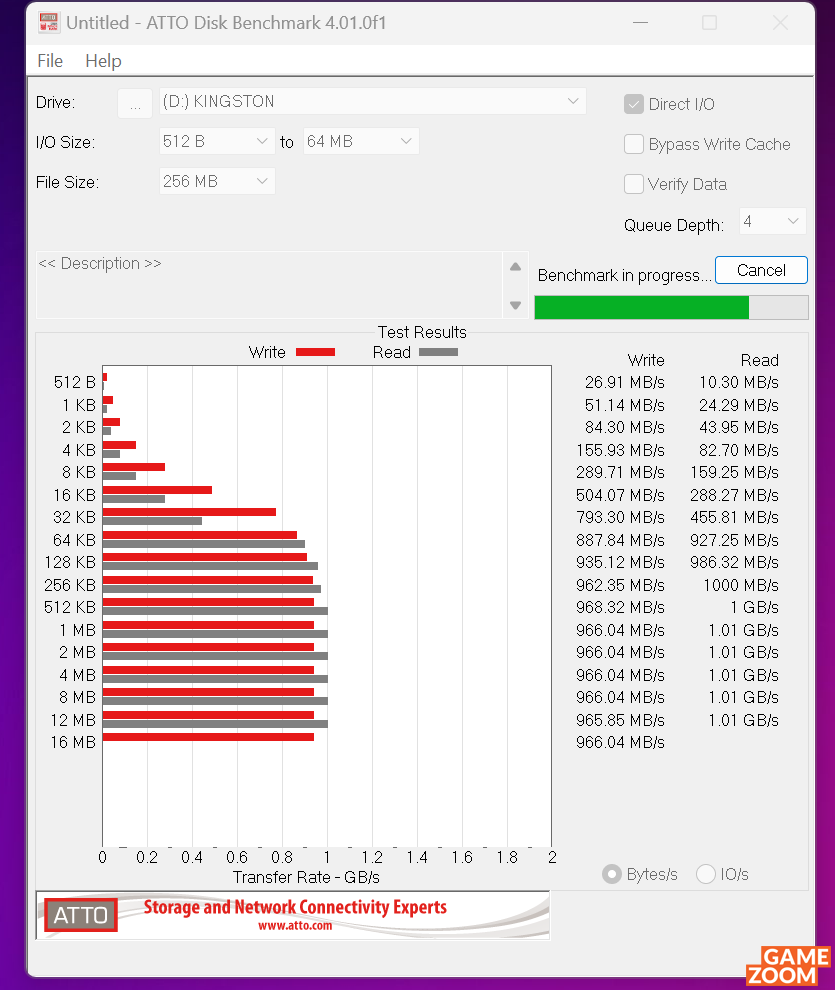Toggle the Direct I/O checkbox

[634, 104]
